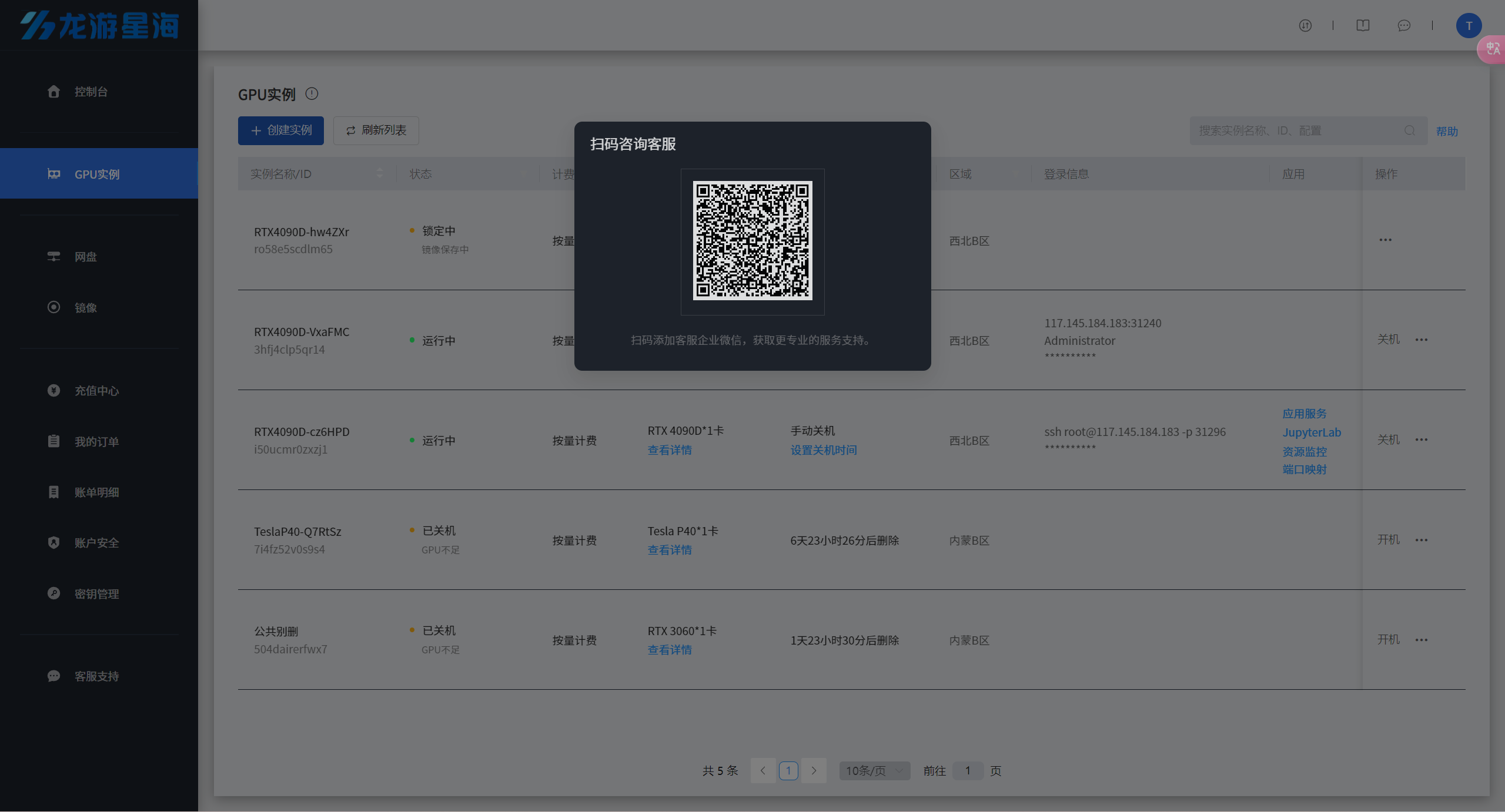Viewport: 1505px width, 812px height.
Task: Open JupyterLab link for RTX4090D-cz6HPD
Action: point(1312,433)
